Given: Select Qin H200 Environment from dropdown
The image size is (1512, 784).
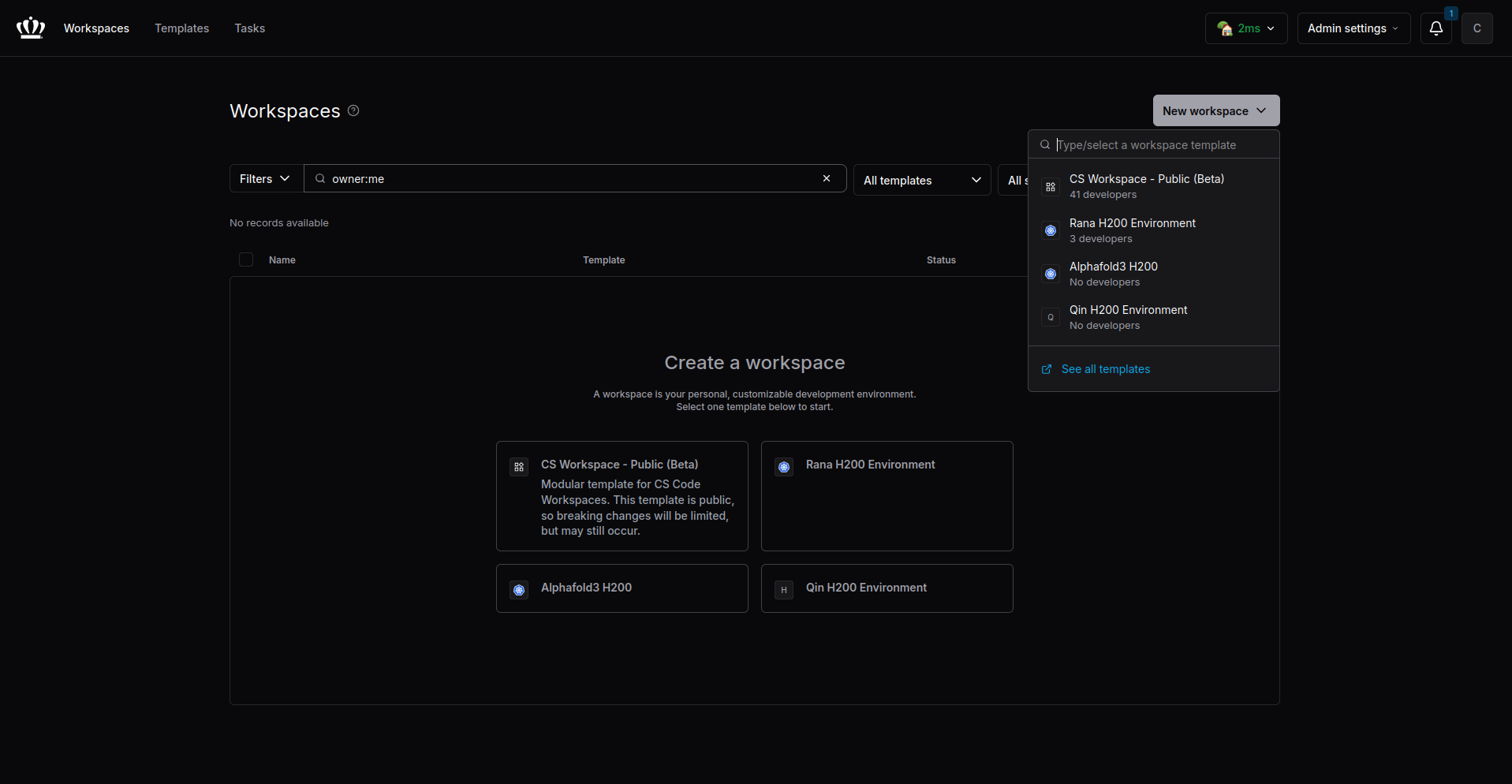Looking at the screenshot, I should [1128, 317].
